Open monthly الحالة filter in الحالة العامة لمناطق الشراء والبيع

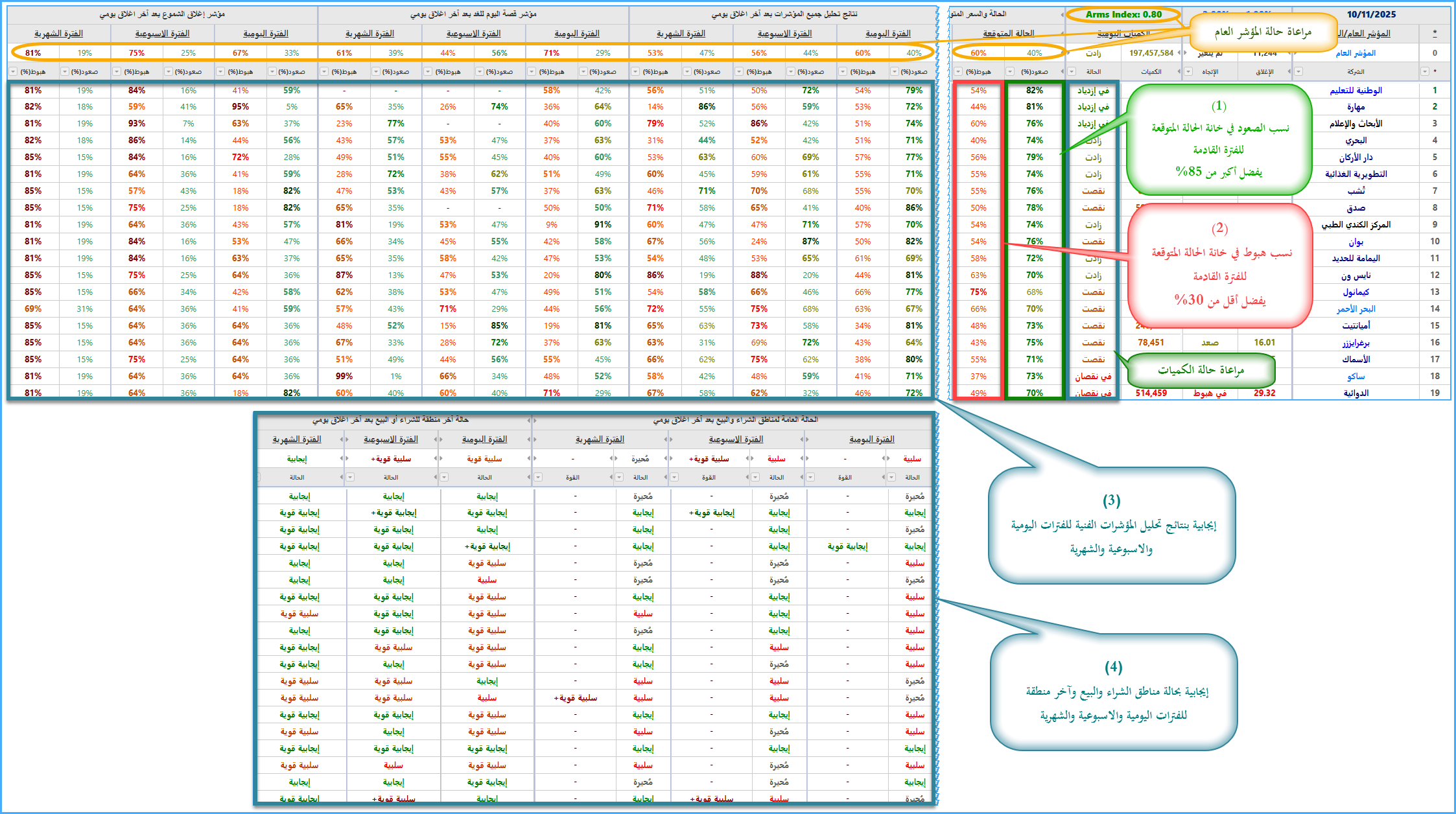tap(620, 478)
